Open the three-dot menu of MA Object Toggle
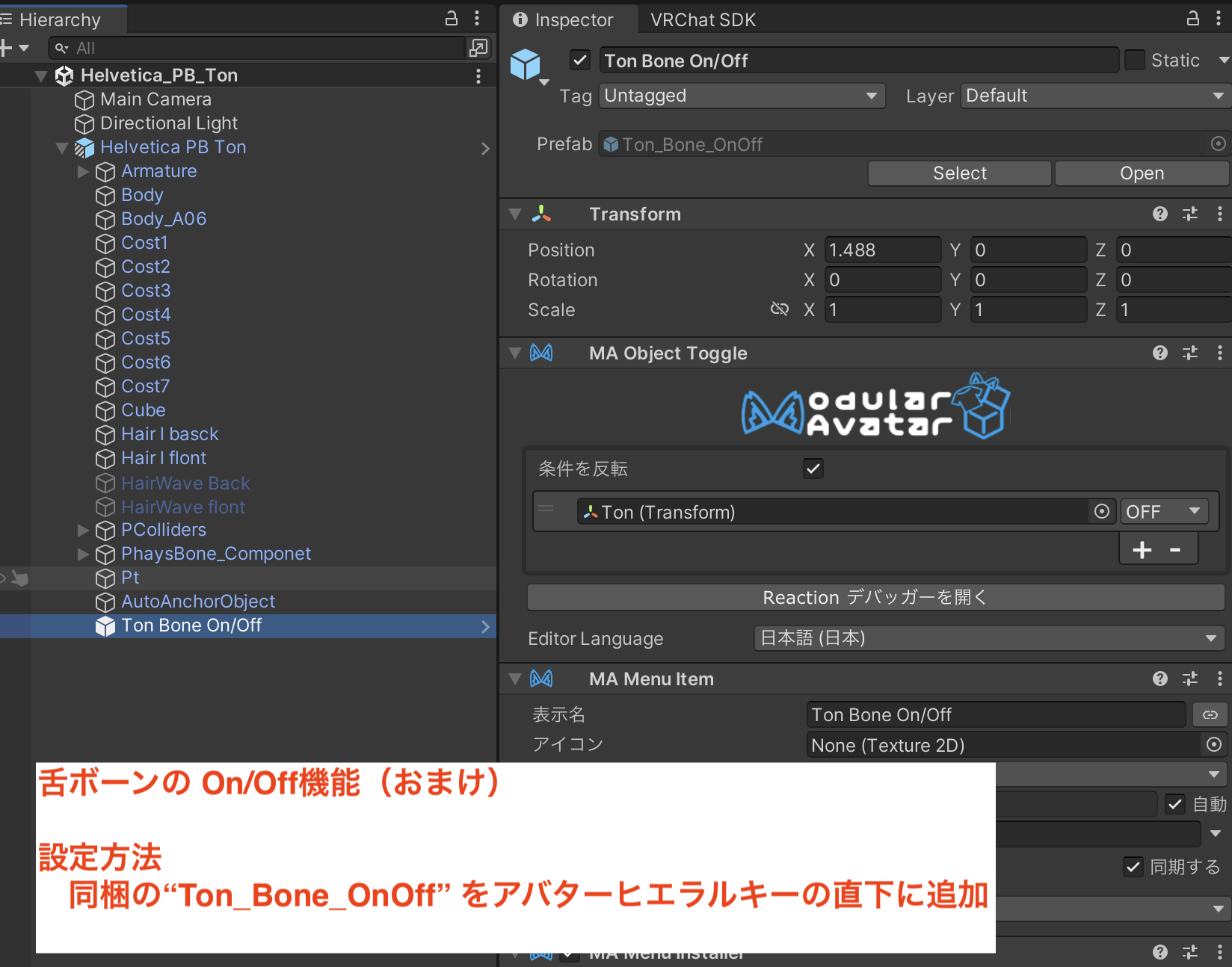The image size is (1232, 967). [1220, 353]
